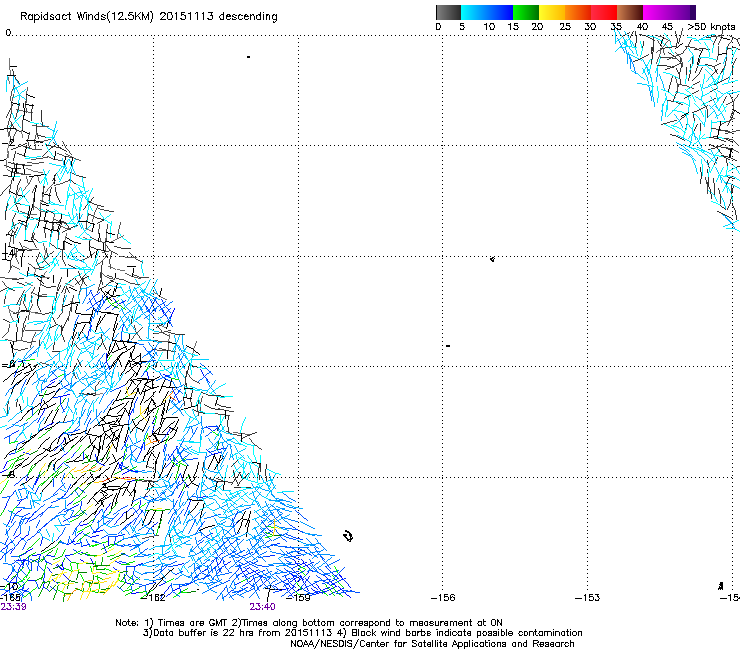Click the '10' legend label
Viewport: 740px width, 650px height.
(489, 27)
